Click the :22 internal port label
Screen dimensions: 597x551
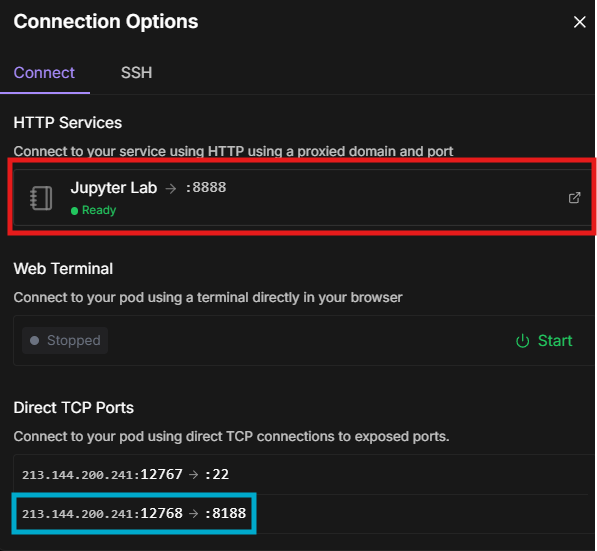tap(217, 474)
